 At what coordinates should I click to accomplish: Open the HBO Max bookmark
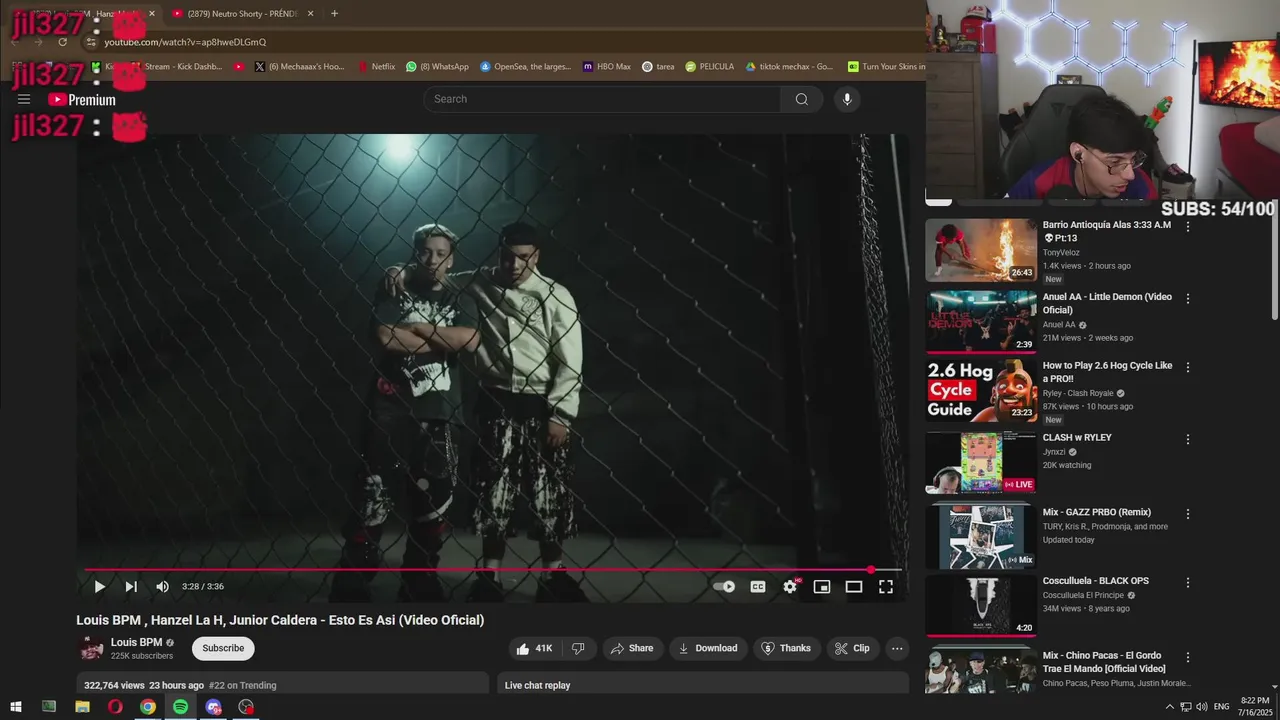(606, 67)
